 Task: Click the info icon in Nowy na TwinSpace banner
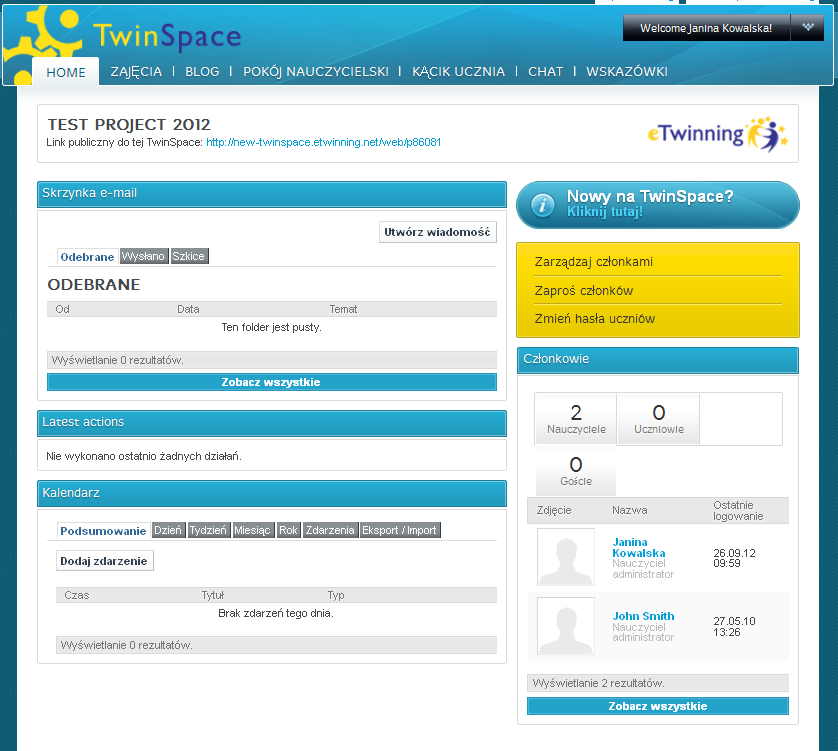[543, 205]
